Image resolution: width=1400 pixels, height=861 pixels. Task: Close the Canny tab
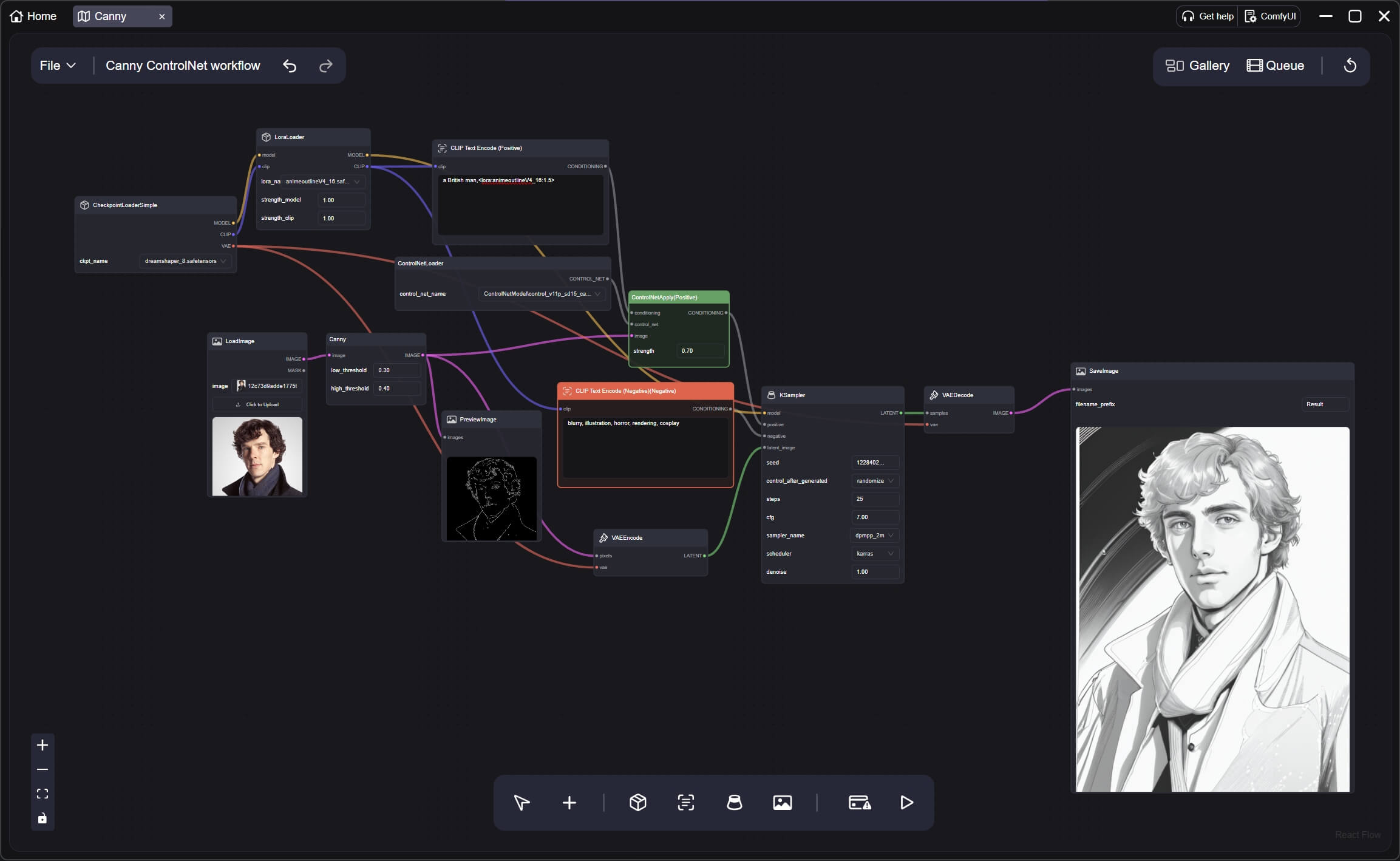click(162, 16)
